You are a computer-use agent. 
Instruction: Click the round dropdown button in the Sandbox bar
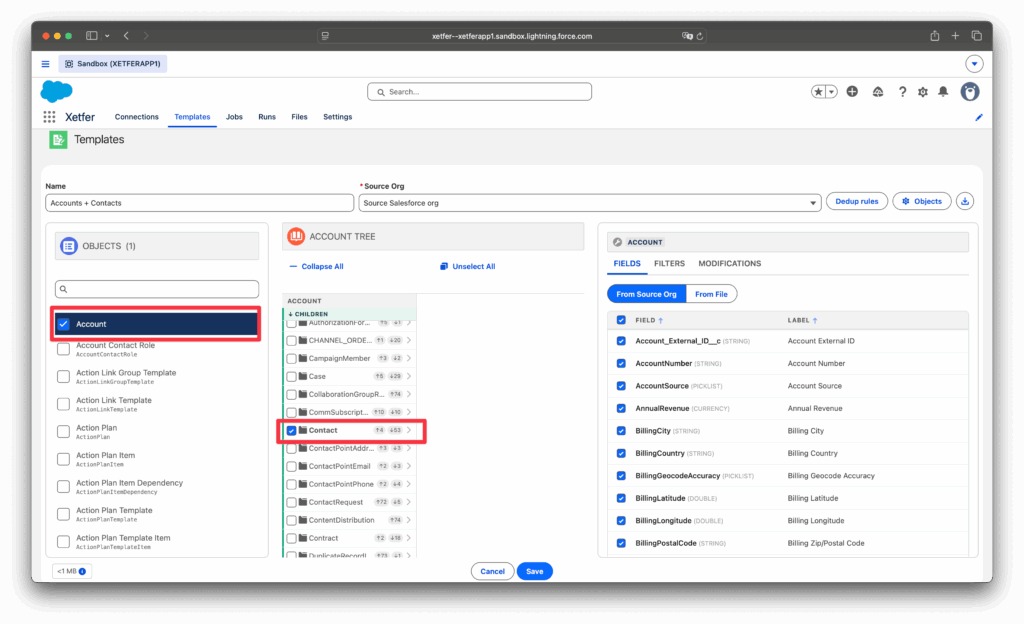coord(974,64)
